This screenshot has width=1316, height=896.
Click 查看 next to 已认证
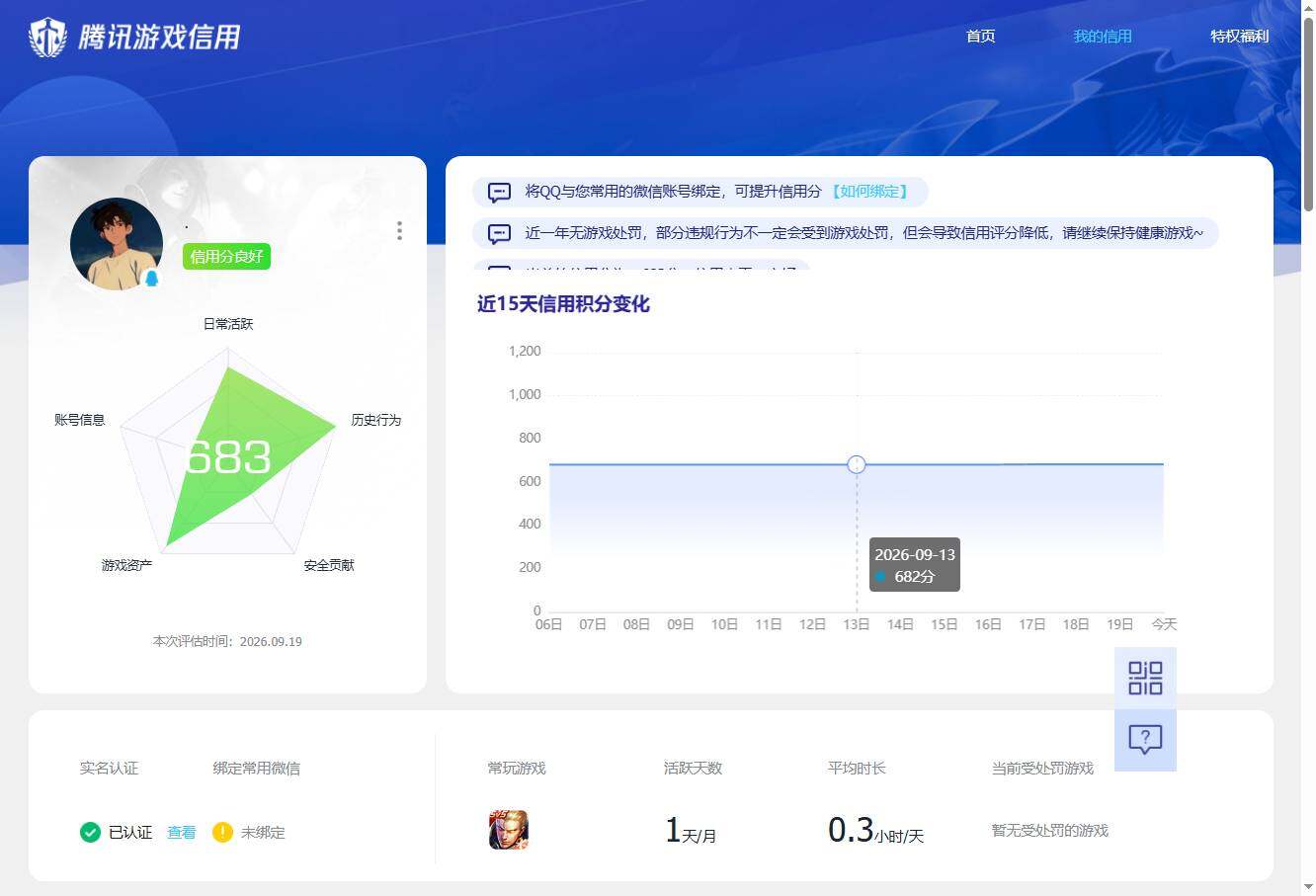pos(182,832)
